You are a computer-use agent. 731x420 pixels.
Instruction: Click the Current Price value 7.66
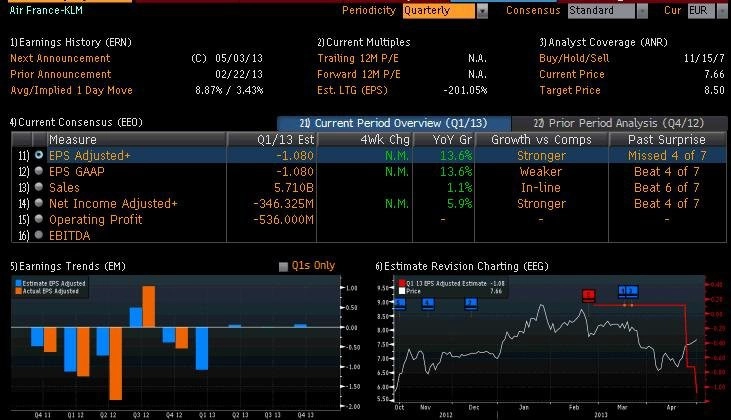(x=714, y=74)
